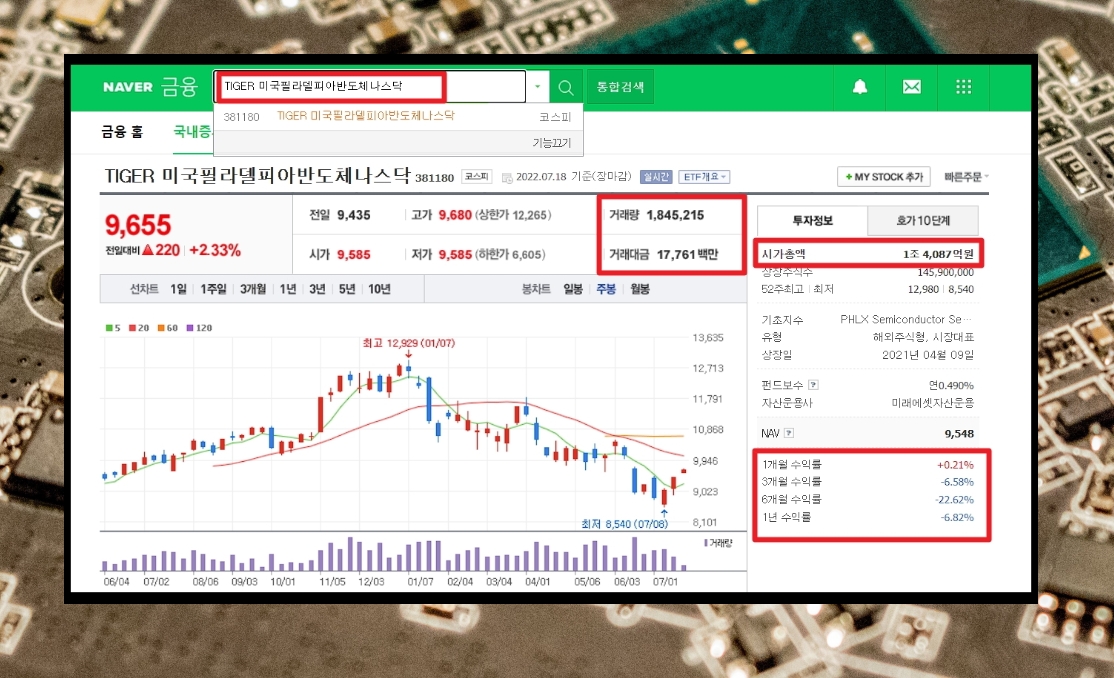Click the 미래에셋자산운용 text
This screenshot has width=1114, height=678.
pyautogui.click(x=932, y=403)
